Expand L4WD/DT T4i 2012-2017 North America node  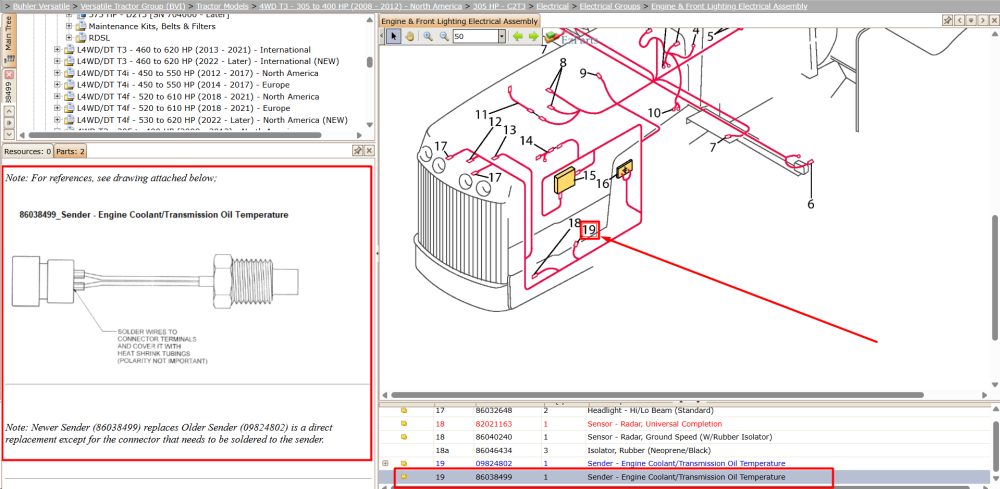click(x=57, y=73)
